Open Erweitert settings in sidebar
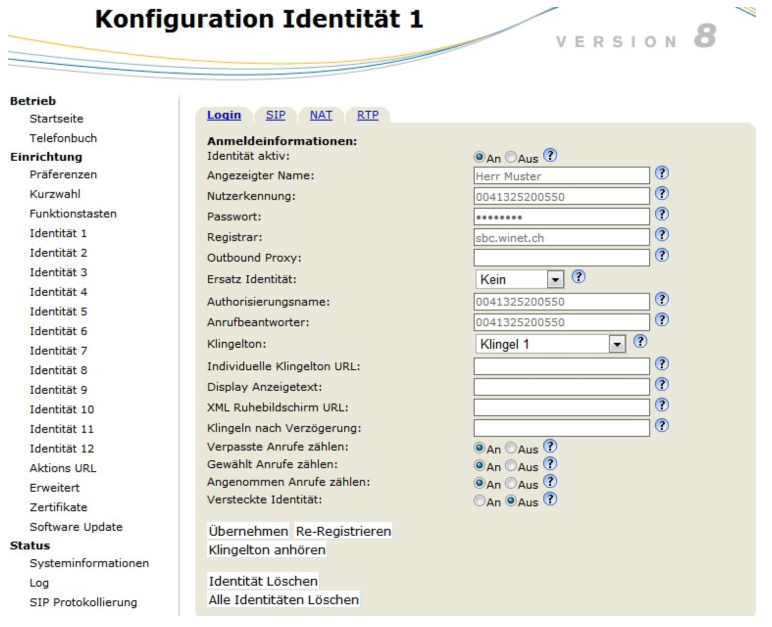This screenshot has height=627, width=772. 54,488
